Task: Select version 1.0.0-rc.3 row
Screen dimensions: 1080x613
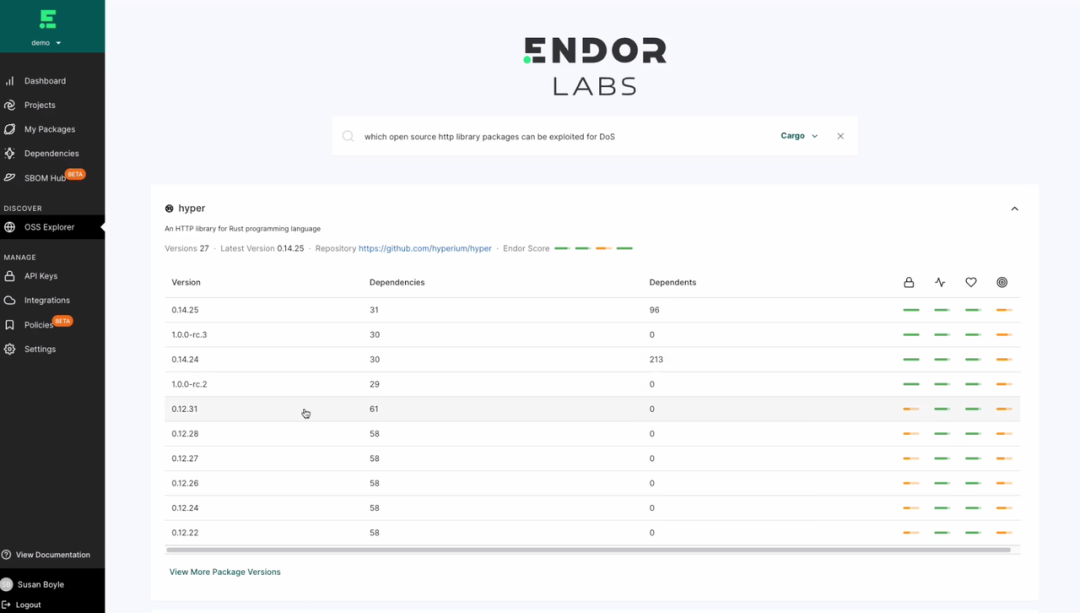Action: [x=592, y=335]
